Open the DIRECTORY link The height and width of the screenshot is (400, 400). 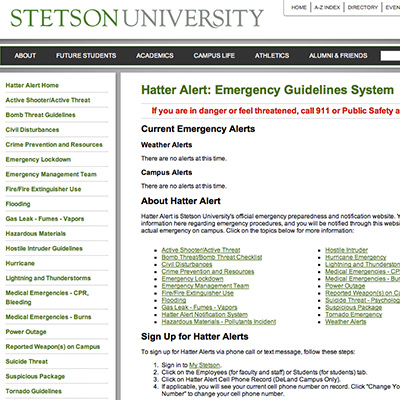(363, 7)
